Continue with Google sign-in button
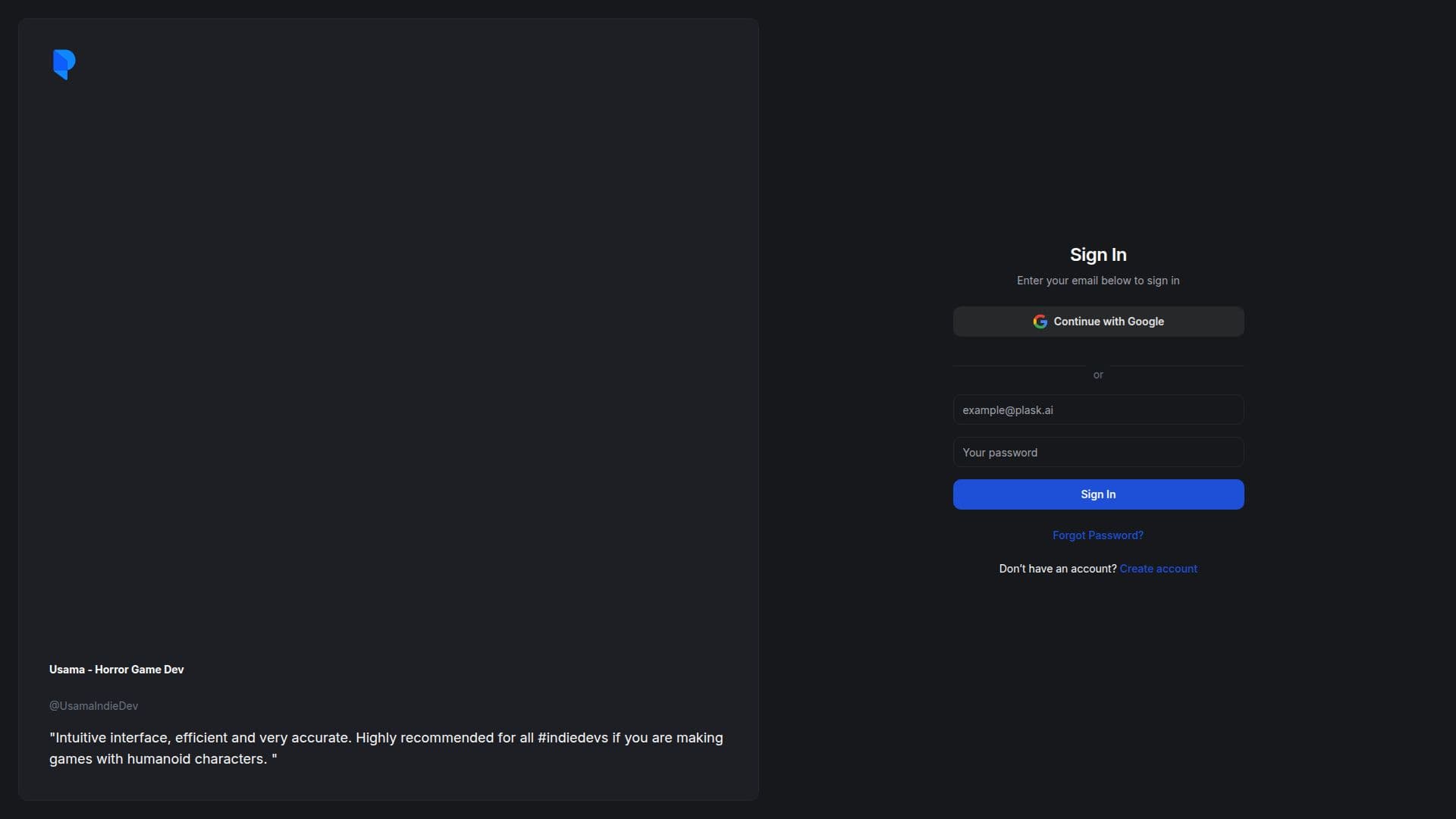The height and width of the screenshot is (819, 1456). click(1098, 322)
